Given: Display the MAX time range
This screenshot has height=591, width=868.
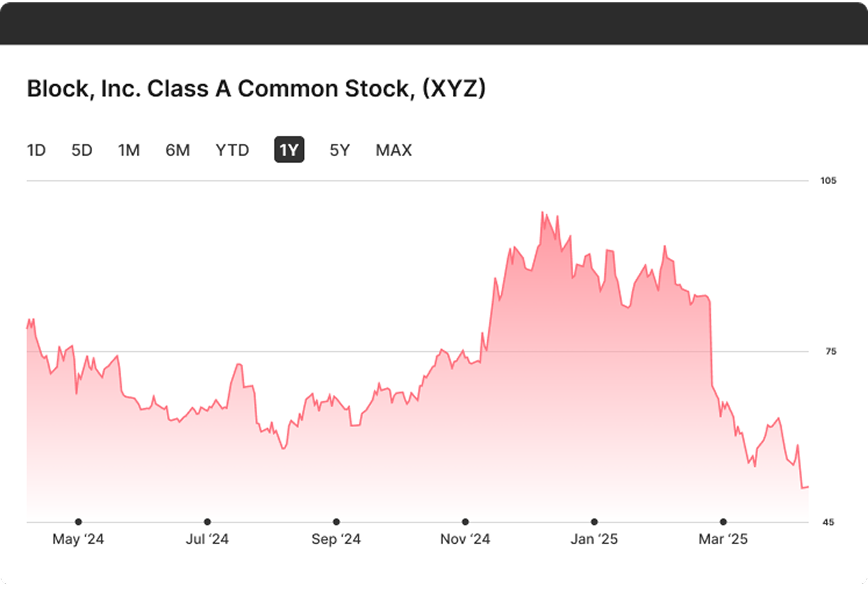Looking at the screenshot, I should point(394,150).
